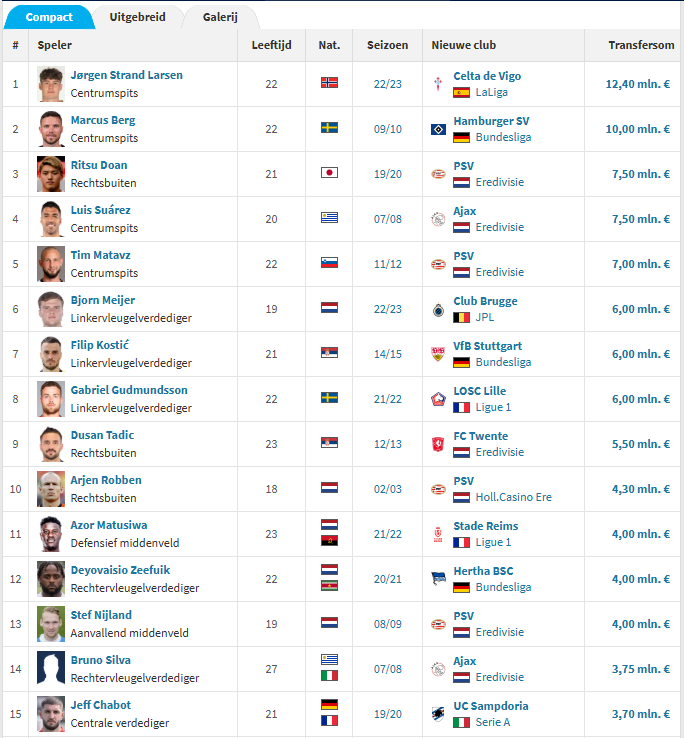Click the Club Brugge crest icon

(x=438, y=309)
